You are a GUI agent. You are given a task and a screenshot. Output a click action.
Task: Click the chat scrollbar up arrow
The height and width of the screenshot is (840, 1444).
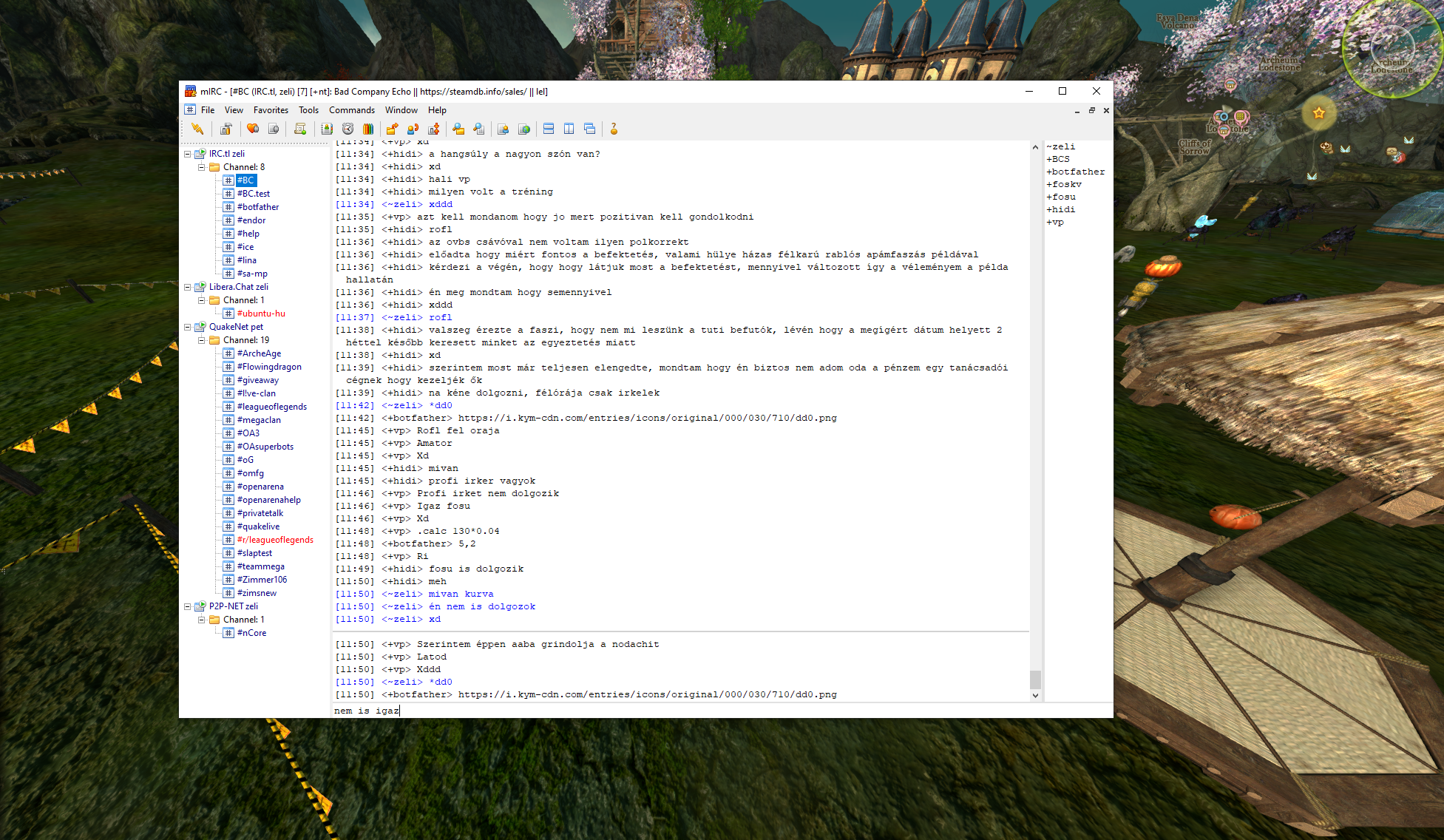[x=1035, y=147]
